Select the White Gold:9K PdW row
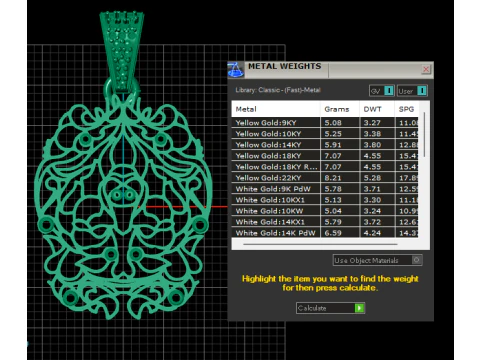This screenshot has height=360, width=480. (325, 189)
